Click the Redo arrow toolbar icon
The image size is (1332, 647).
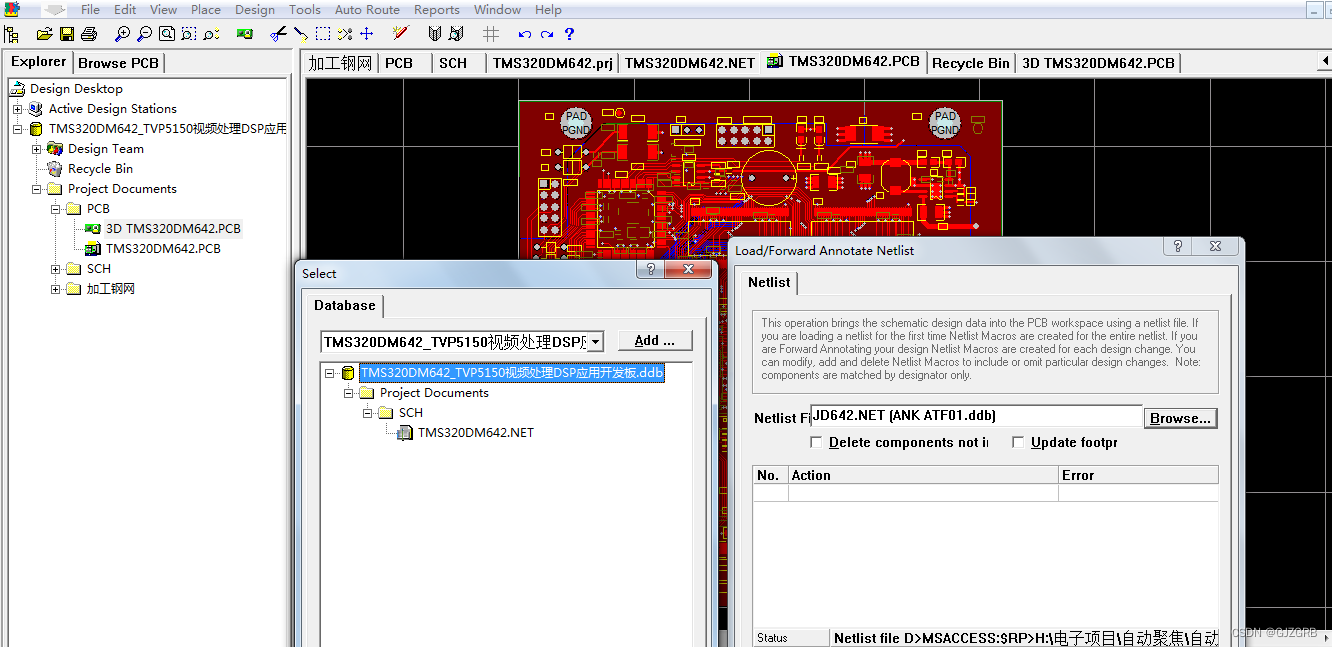click(x=546, y=33)
